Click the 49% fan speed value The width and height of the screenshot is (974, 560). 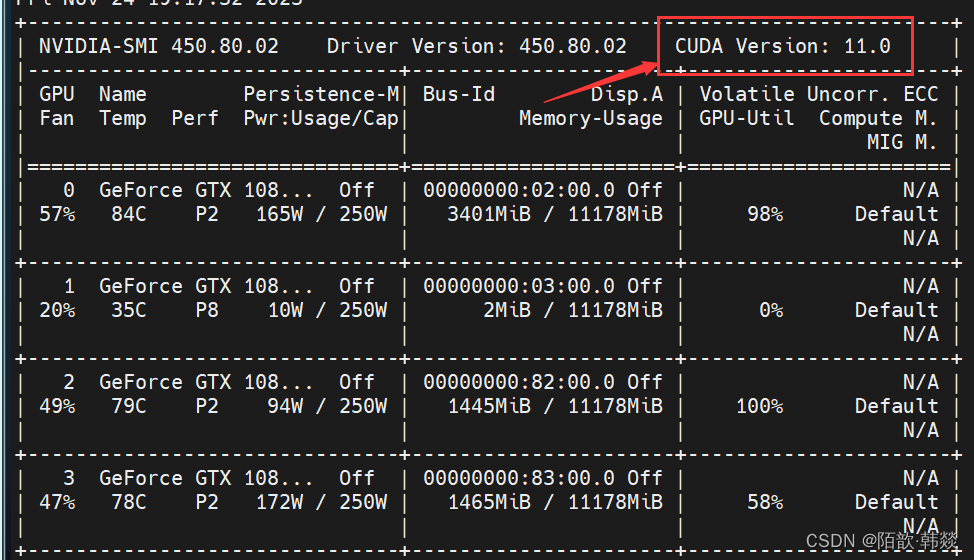[57, 406]
